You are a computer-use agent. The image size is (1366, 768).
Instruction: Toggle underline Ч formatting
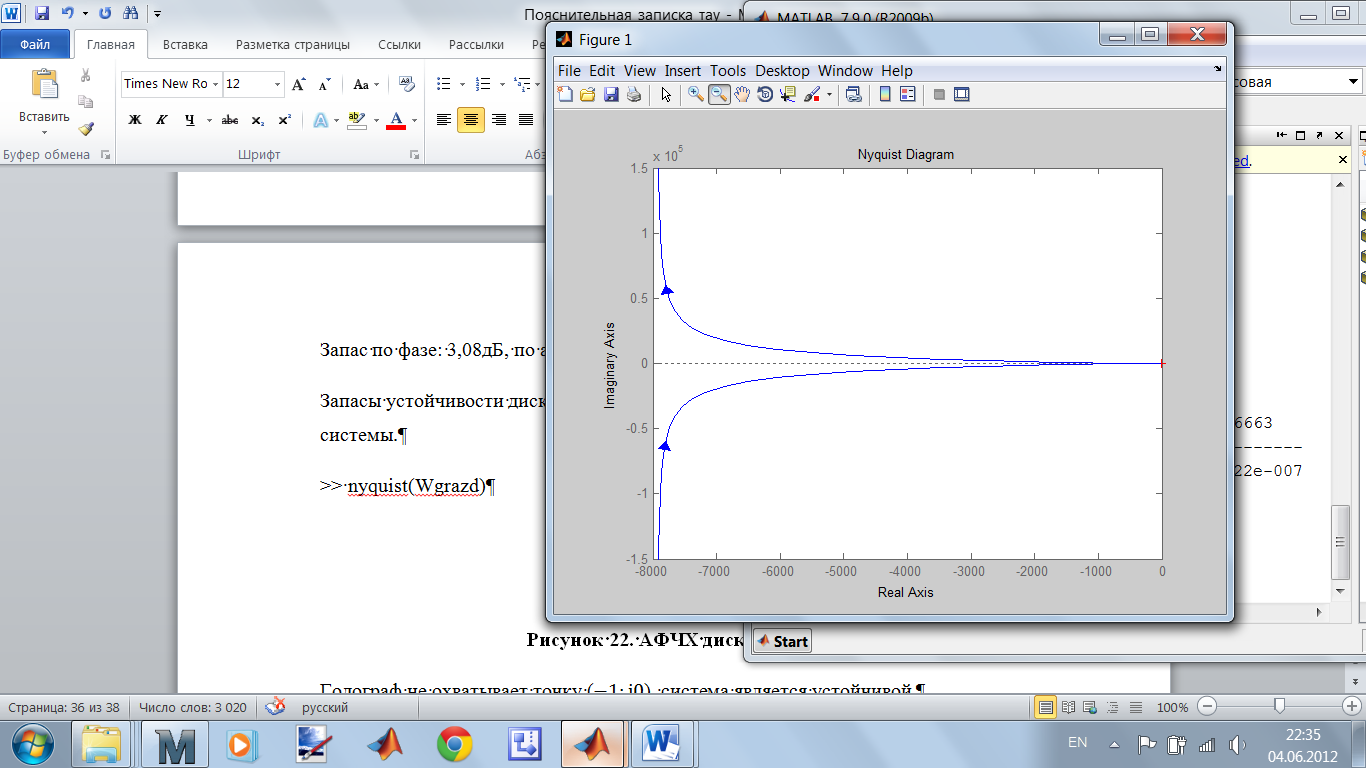tap(189, 120)
